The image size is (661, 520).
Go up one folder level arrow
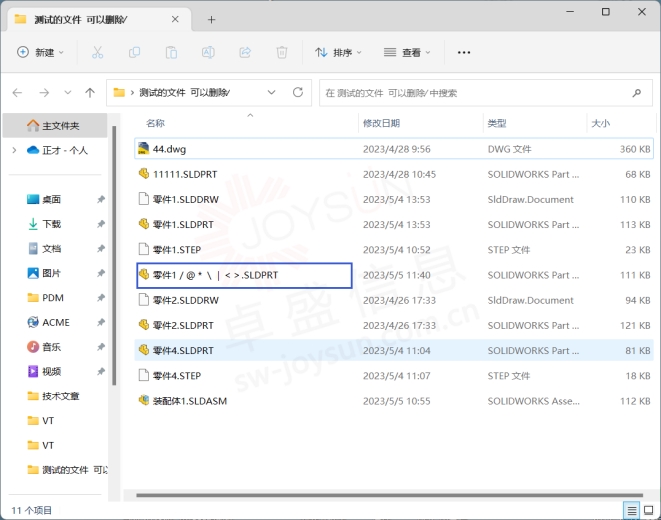tap(90, 92)
